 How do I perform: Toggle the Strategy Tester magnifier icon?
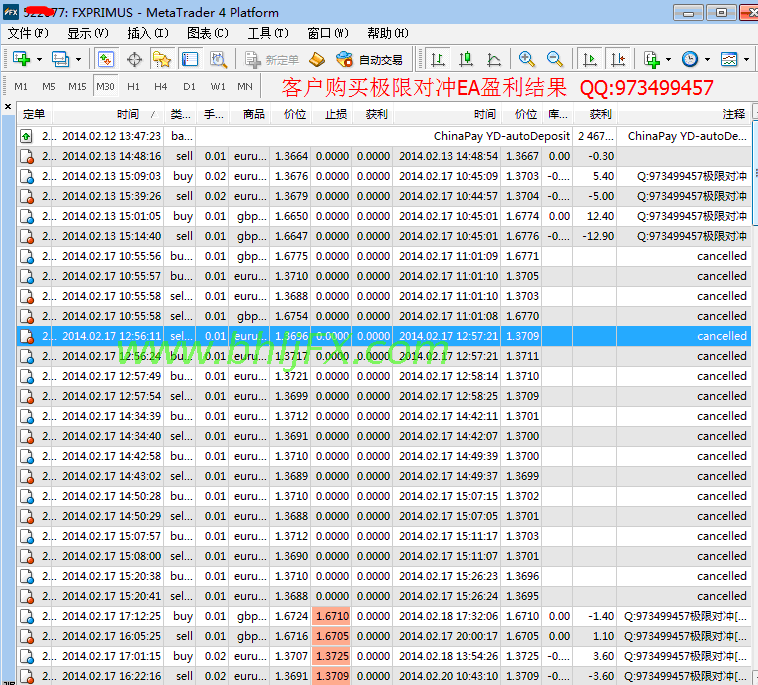[x=219, y=59]
